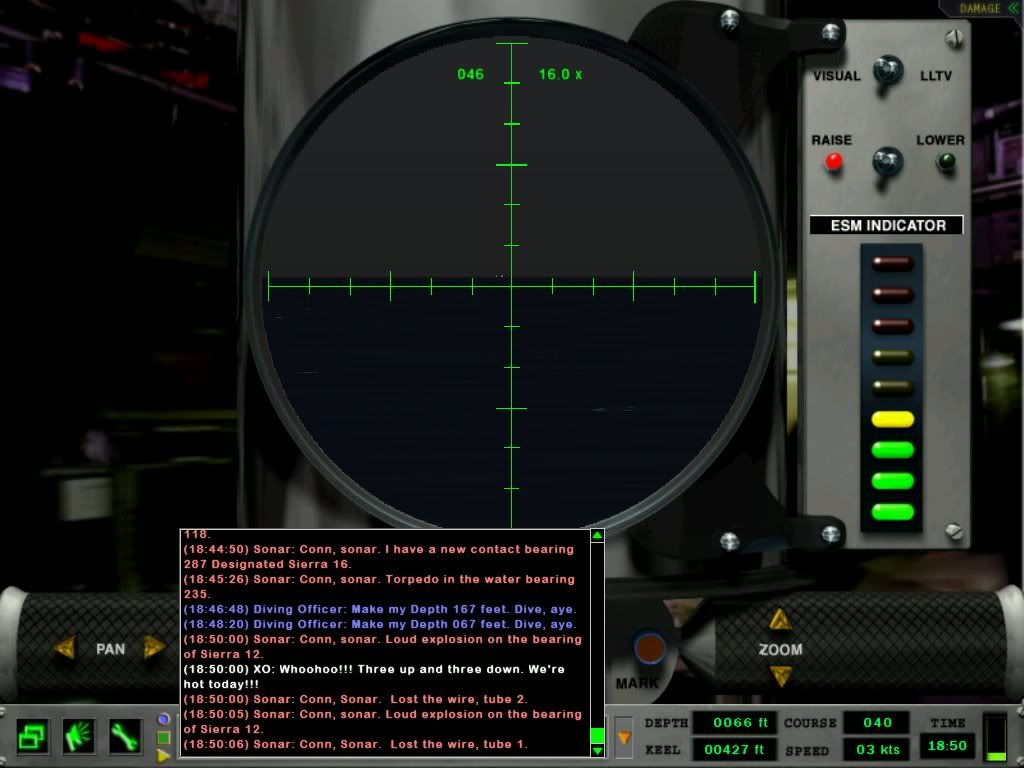1024x768 pixels.
Task: Click the blue round message filter button
Action: tap(164, 719)
